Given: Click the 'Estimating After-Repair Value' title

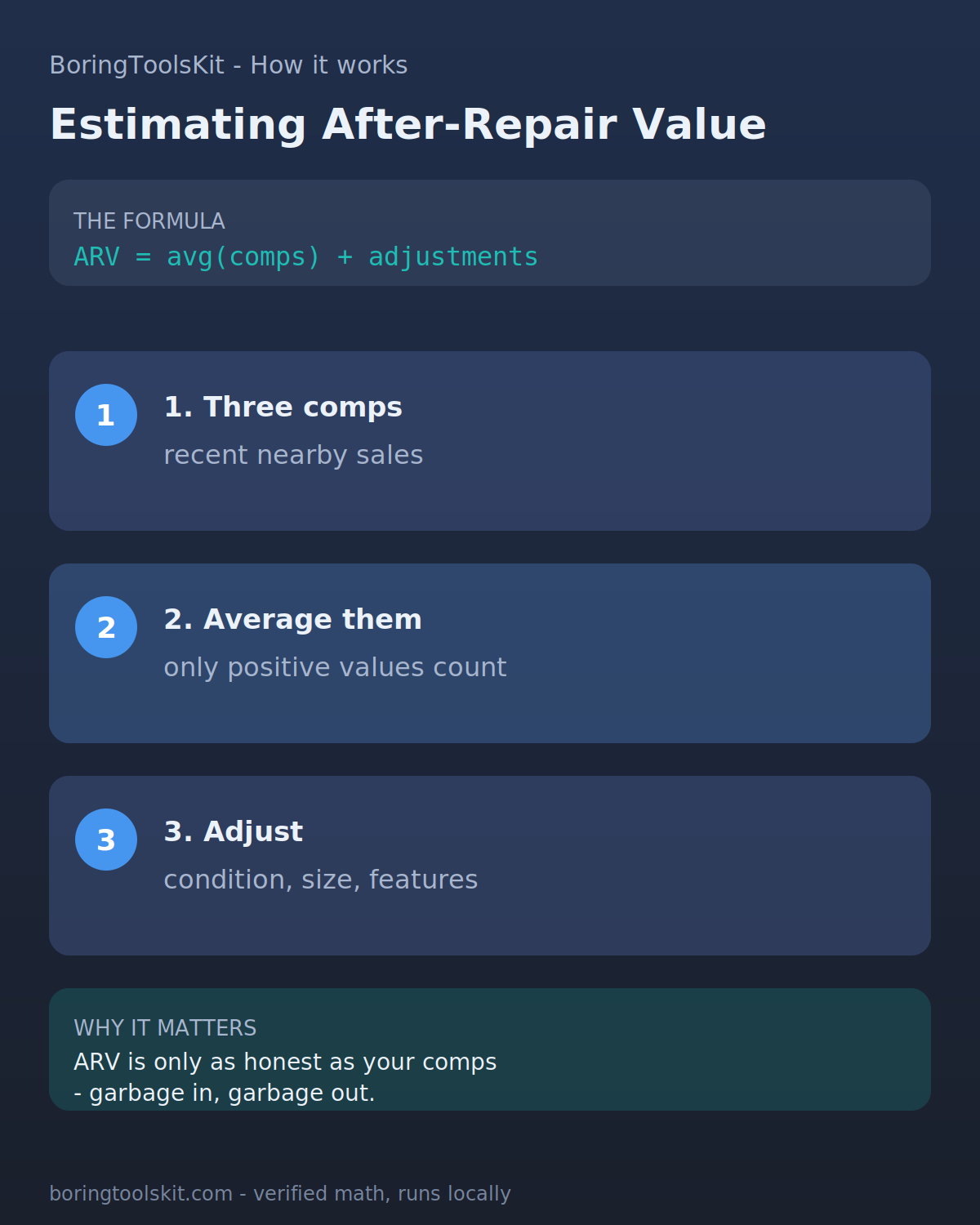Looking at the screenshot, I should tap(408, 124).
